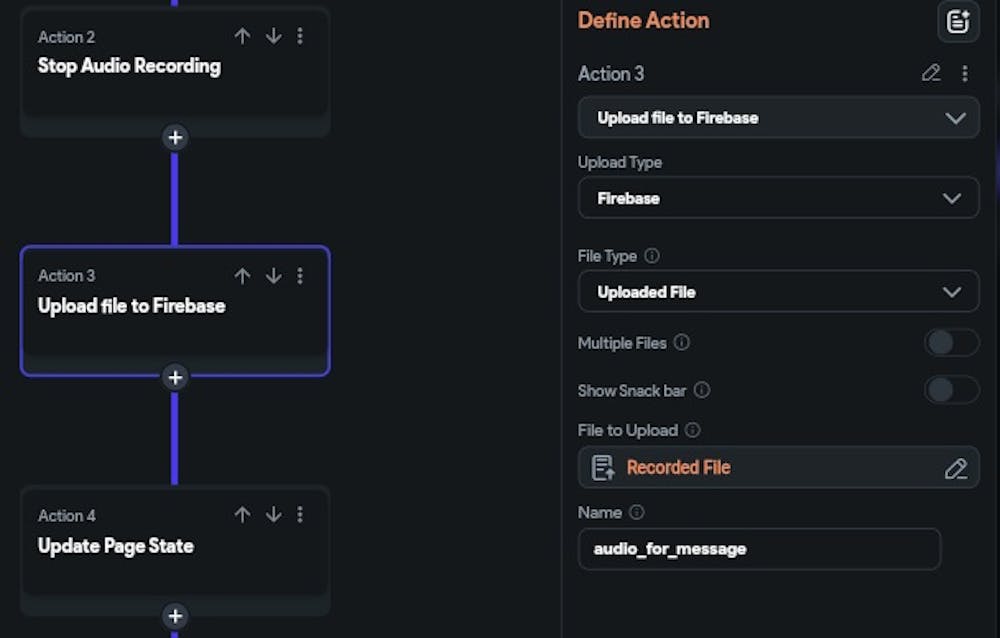The width and height of the screenshot is (1000, 638).
Task: Open notes icon next to Define Action
Action: coord(957,22)
